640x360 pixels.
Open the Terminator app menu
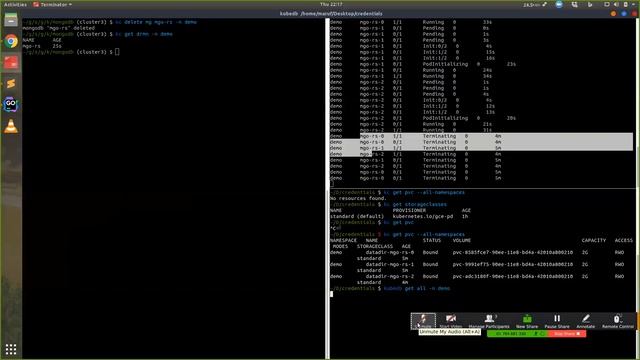tap(52, 4)
